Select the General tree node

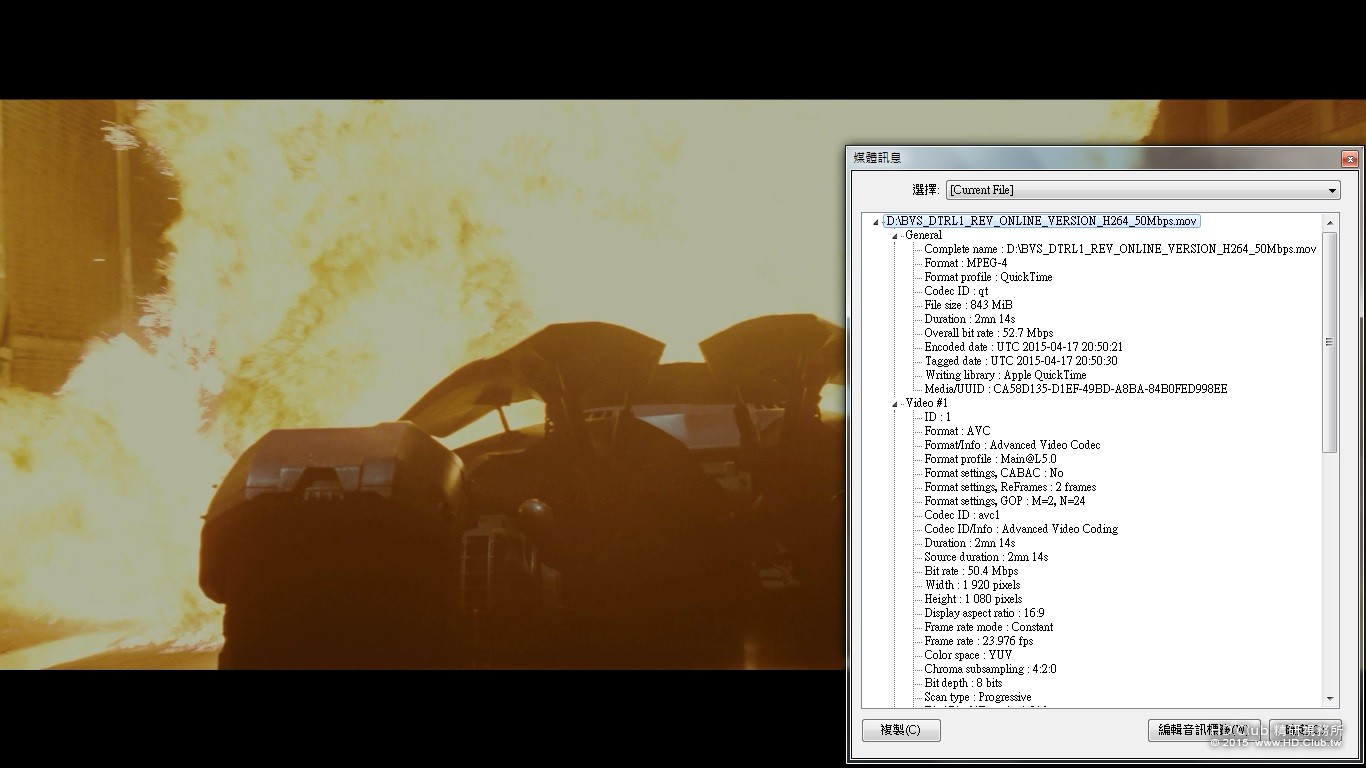(x=923, y=235)
